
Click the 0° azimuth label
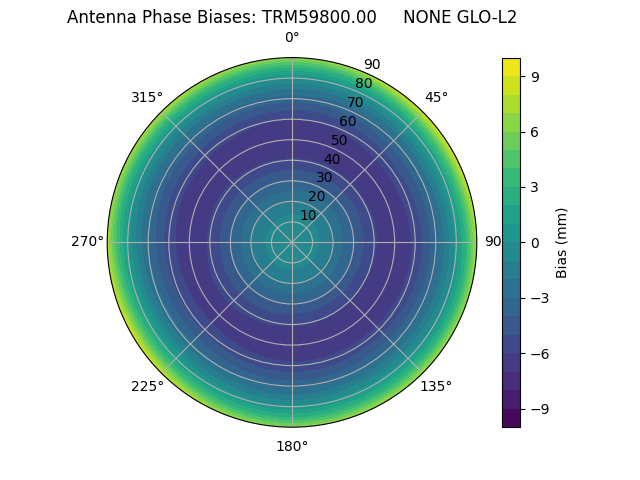point(292,38)
